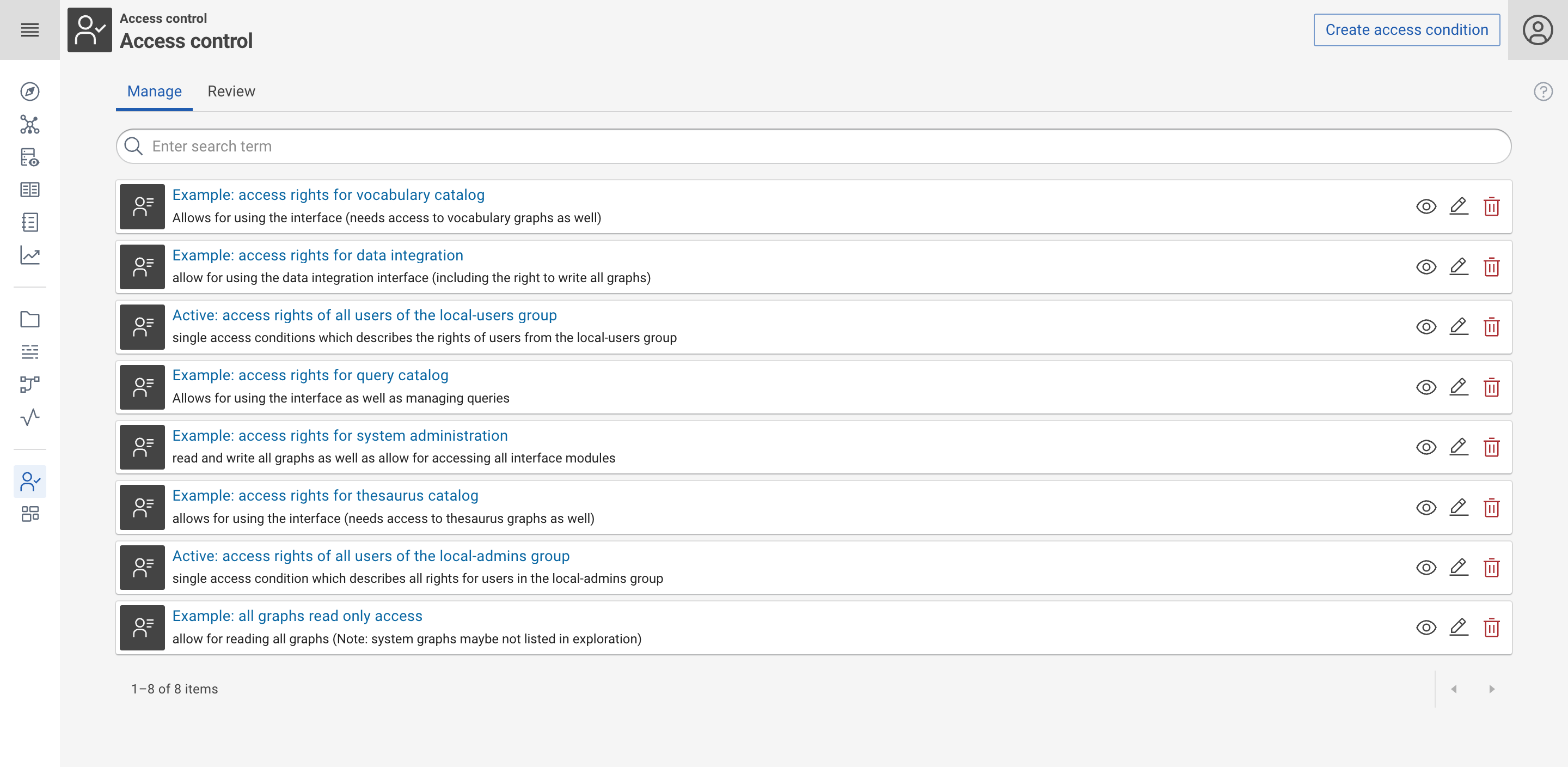The height and width of the screenshot is (767, 1568).
Task: View the local-admins group condition via eye icon
Action: point(1425,568)
